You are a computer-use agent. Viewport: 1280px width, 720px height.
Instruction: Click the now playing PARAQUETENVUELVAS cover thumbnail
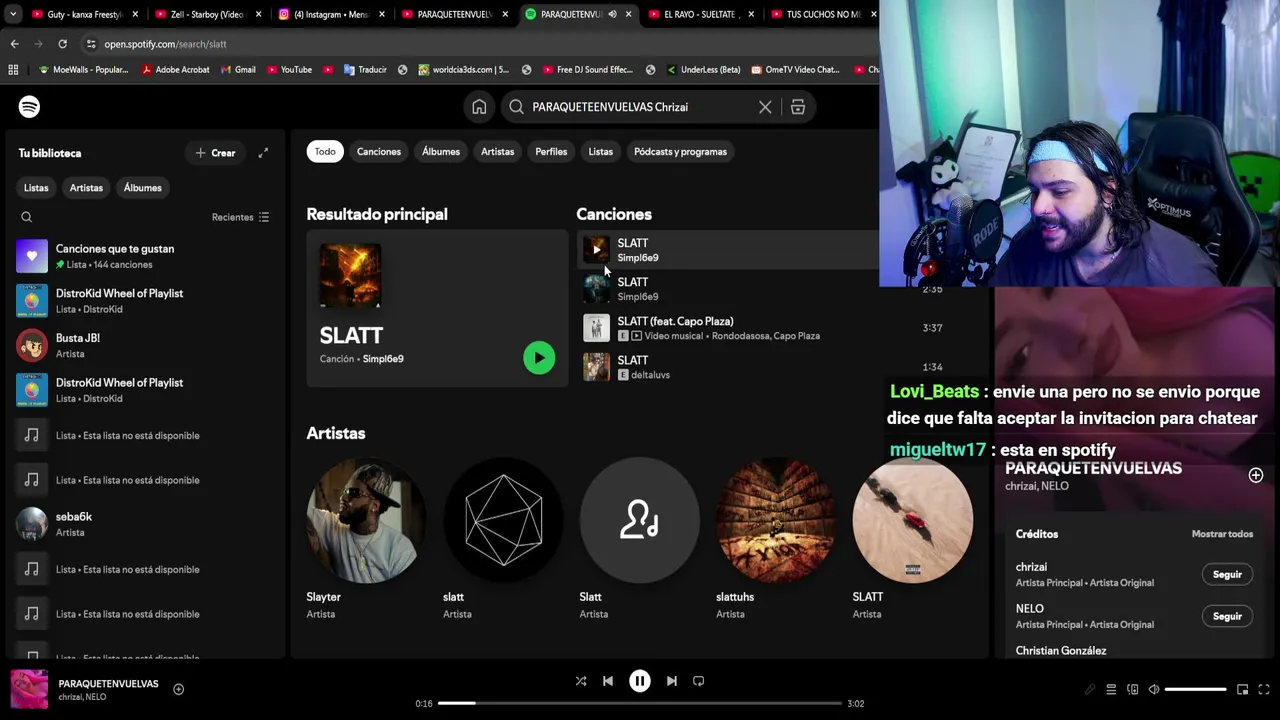(x=29, y=690)
